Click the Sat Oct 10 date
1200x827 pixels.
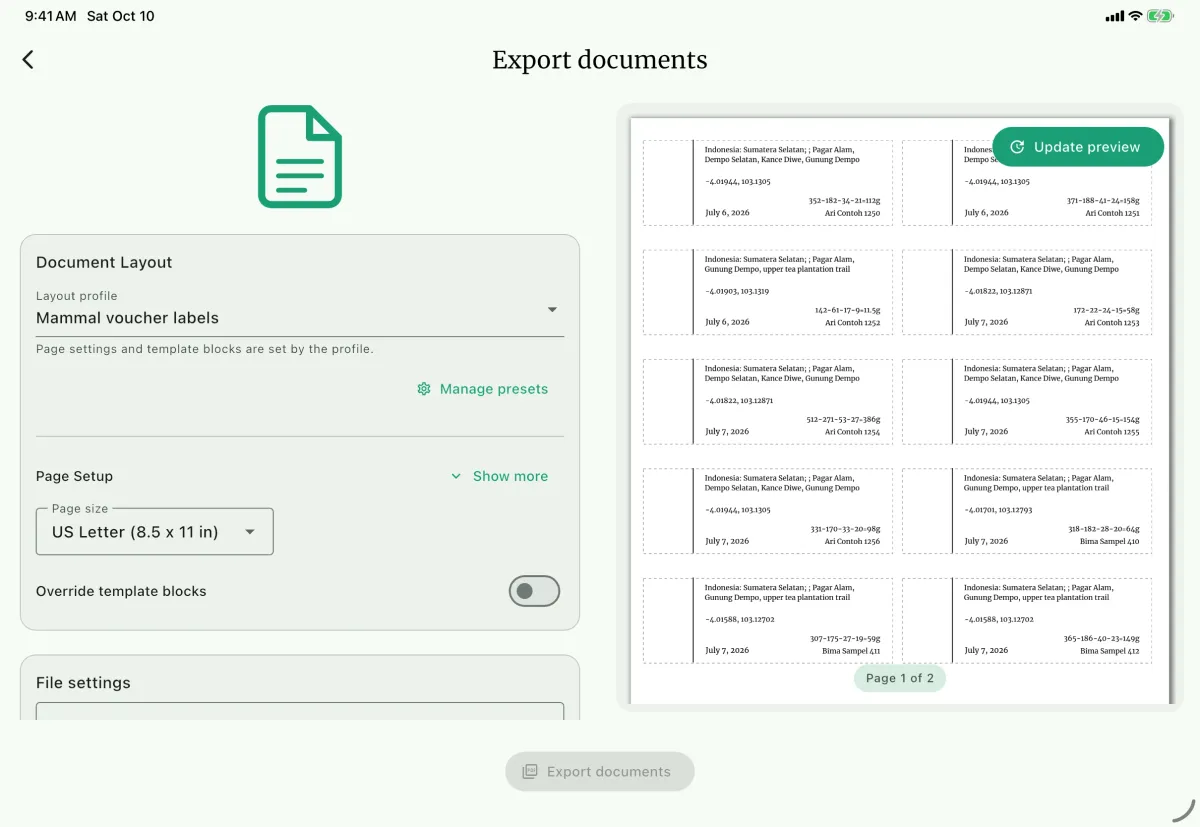coord(121,16)
